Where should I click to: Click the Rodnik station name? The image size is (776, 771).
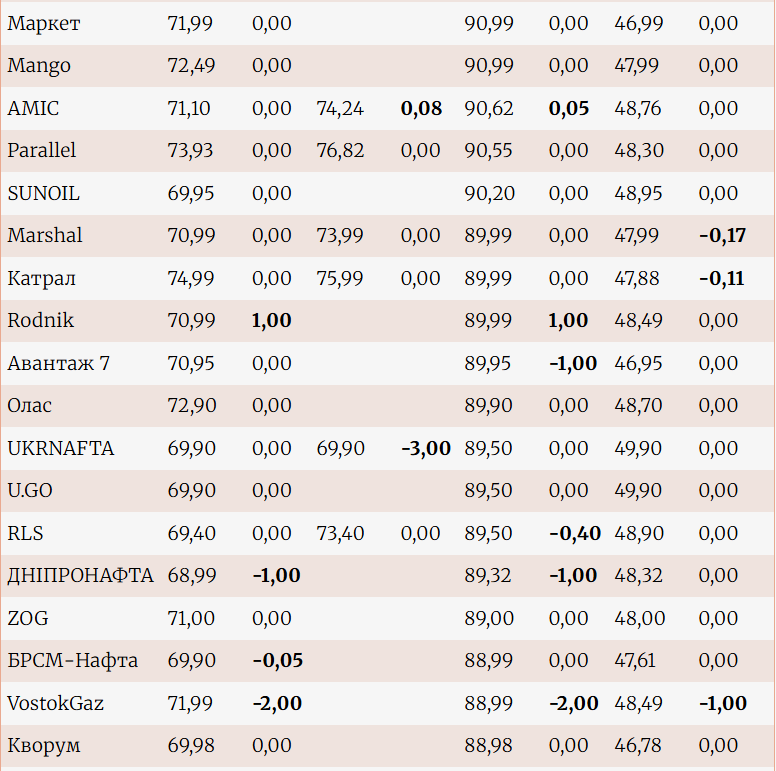coord(41,321)
